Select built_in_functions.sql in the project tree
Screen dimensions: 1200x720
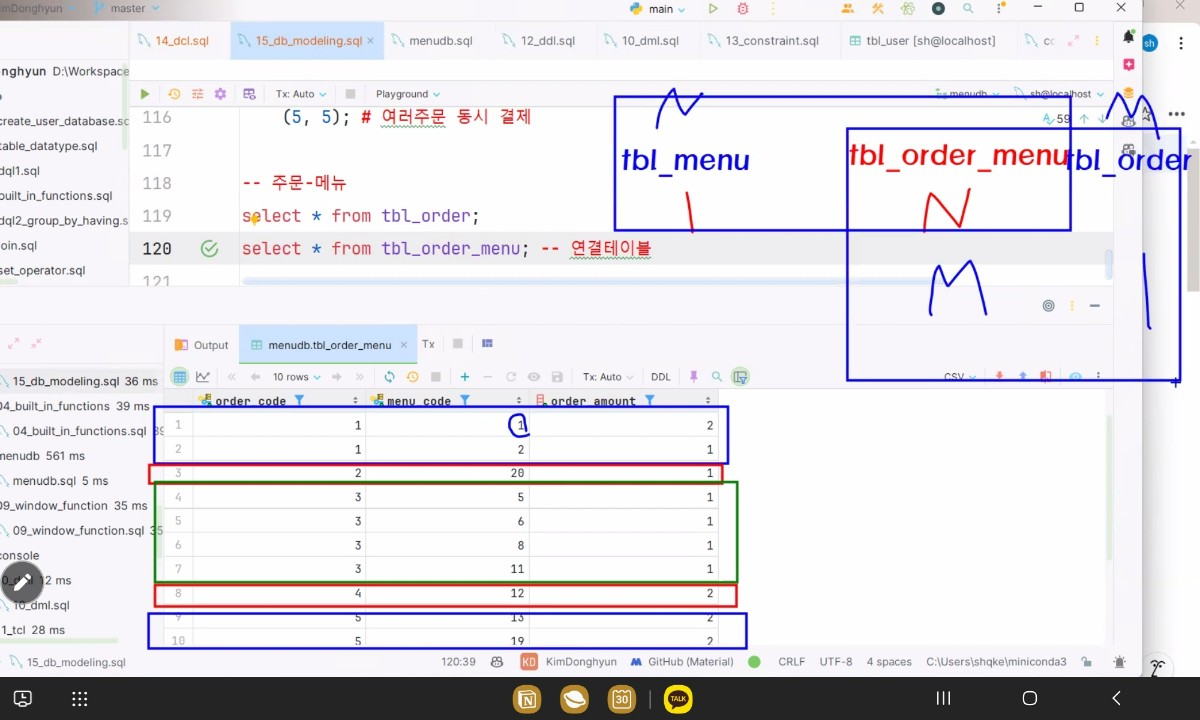click(x=56, y=196)
